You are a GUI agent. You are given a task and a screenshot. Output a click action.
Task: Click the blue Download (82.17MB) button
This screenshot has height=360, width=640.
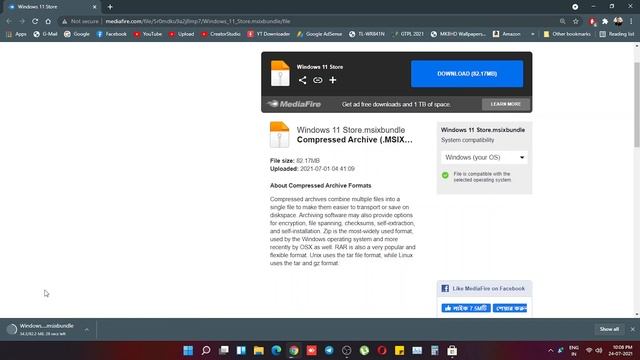click(x=467, y=74)
